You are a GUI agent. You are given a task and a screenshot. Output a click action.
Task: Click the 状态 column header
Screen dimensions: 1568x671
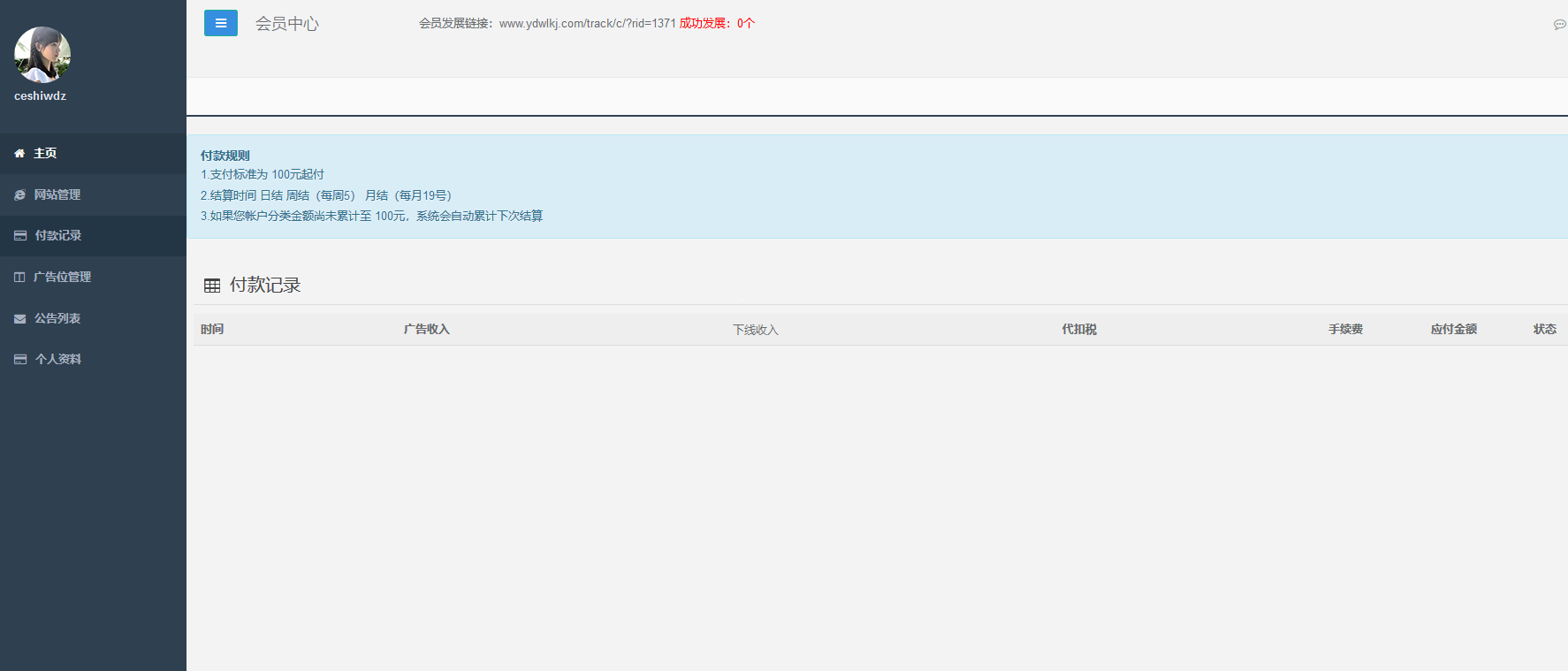point(1544,330)
